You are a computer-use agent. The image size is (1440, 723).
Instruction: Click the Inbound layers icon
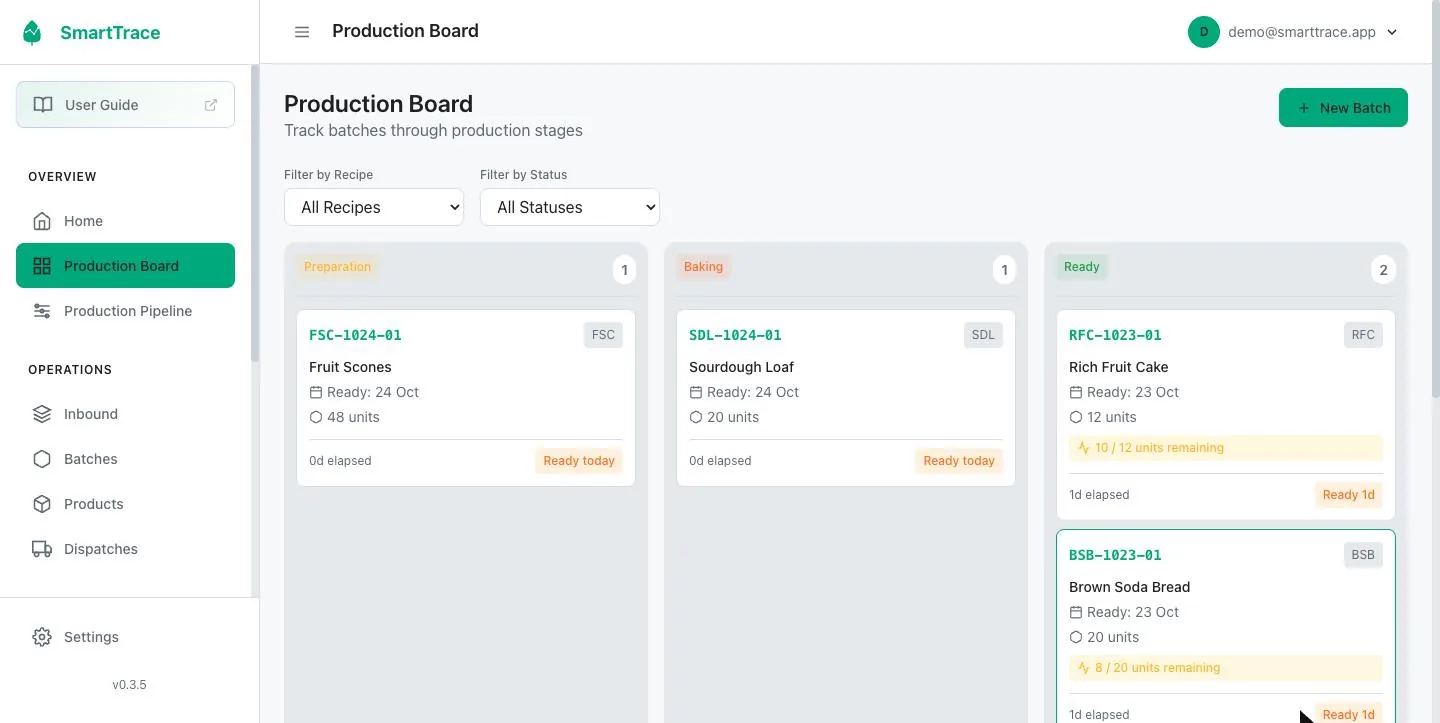pyautogui.click(x=42, y=414)
